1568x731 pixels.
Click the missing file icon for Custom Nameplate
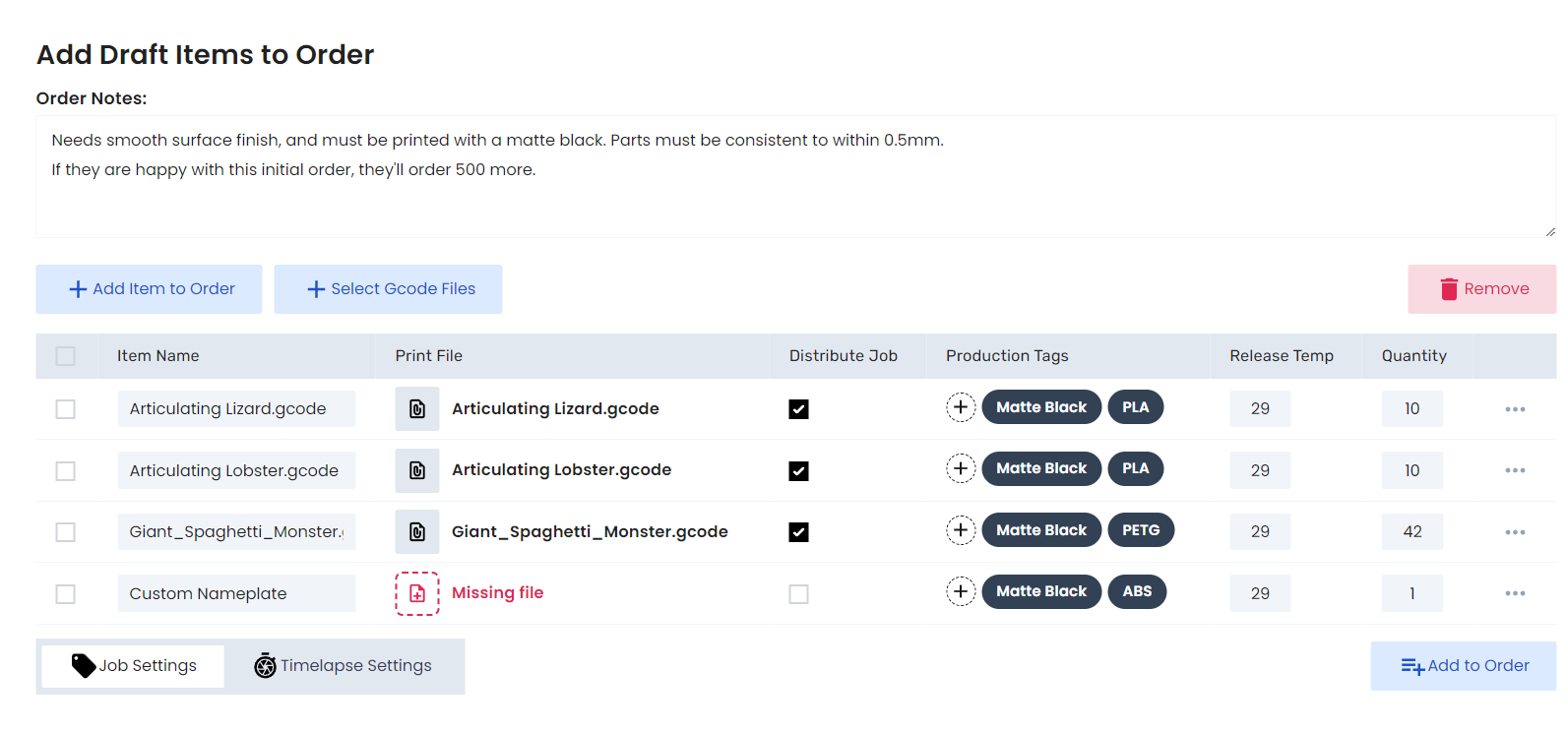(417, 593)
